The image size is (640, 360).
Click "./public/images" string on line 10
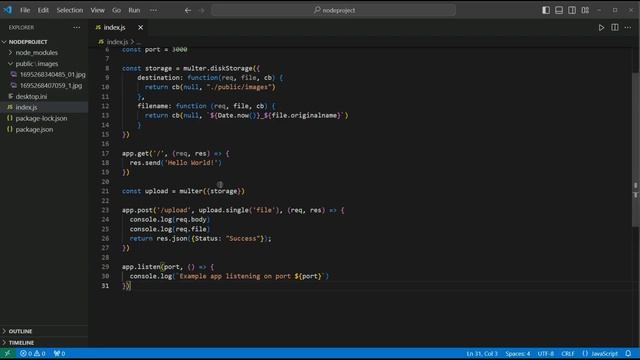239,87
